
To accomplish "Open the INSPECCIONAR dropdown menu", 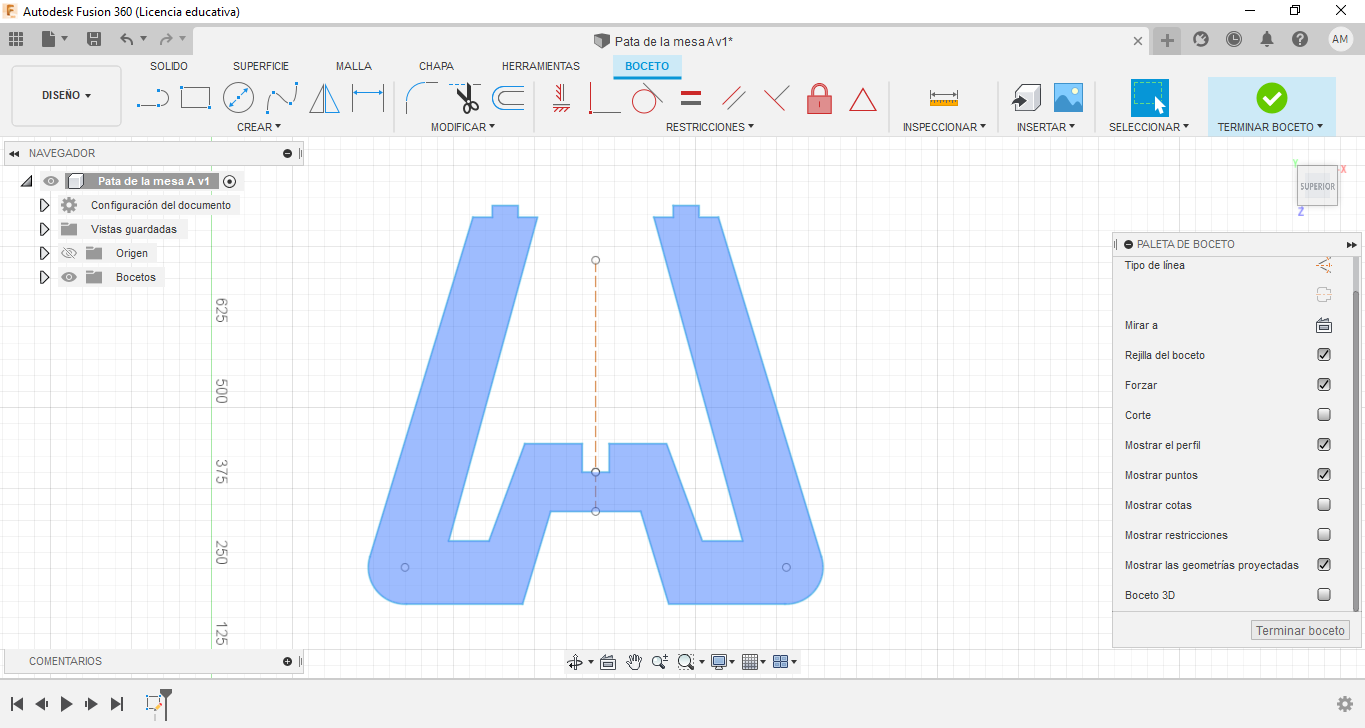I will [x=944, y=127].
